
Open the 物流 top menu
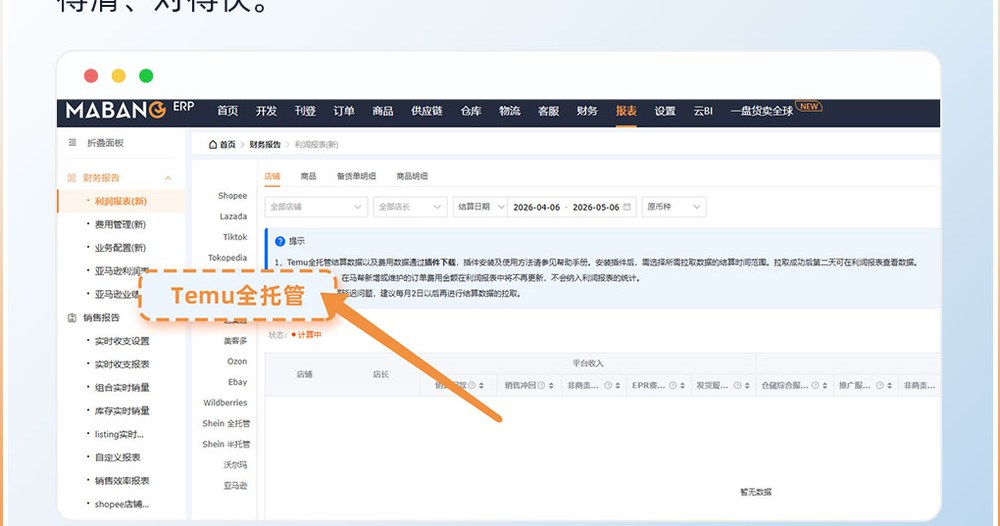[510, 111]
